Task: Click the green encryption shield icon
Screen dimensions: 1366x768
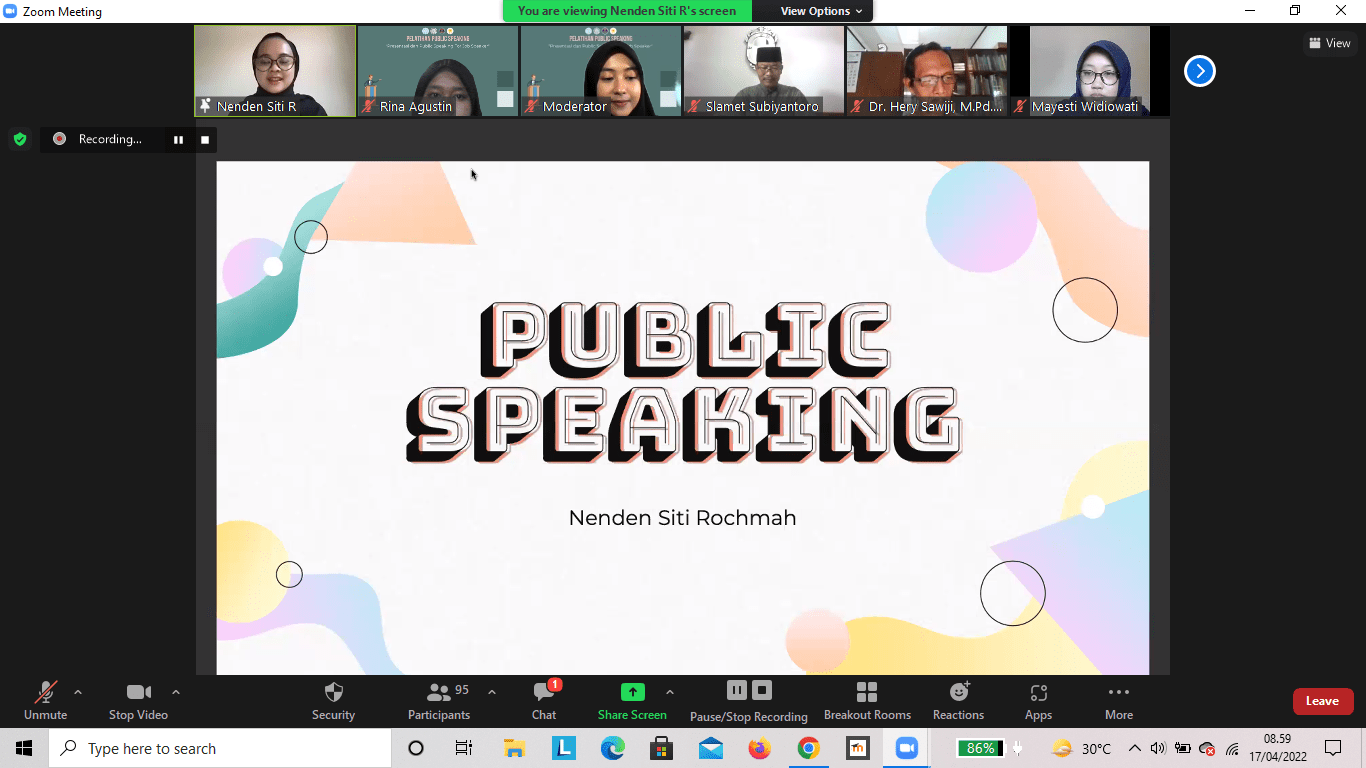Action: click(x=20, y=139)
